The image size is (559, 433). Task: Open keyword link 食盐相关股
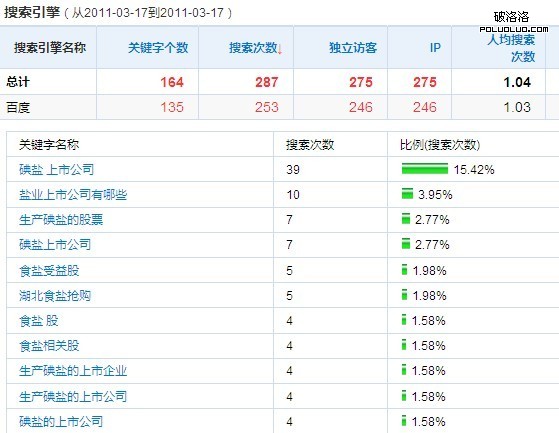point(49,346)
